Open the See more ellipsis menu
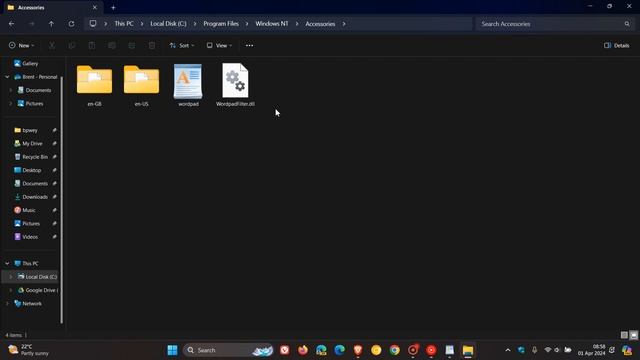Image resolution: width=640 pixels, height=360 pixels. pyautogui.click(x=249, y=45)
